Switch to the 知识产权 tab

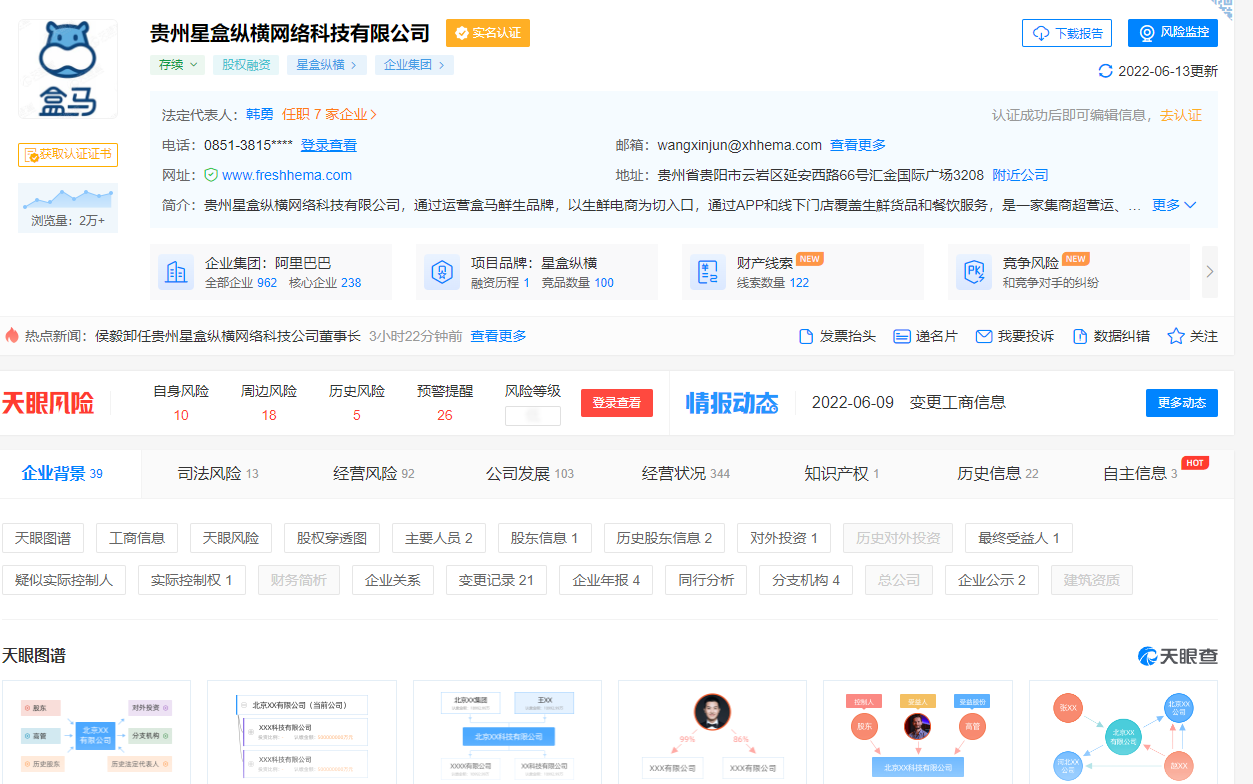pyautogui.click(x=841, y=474)
